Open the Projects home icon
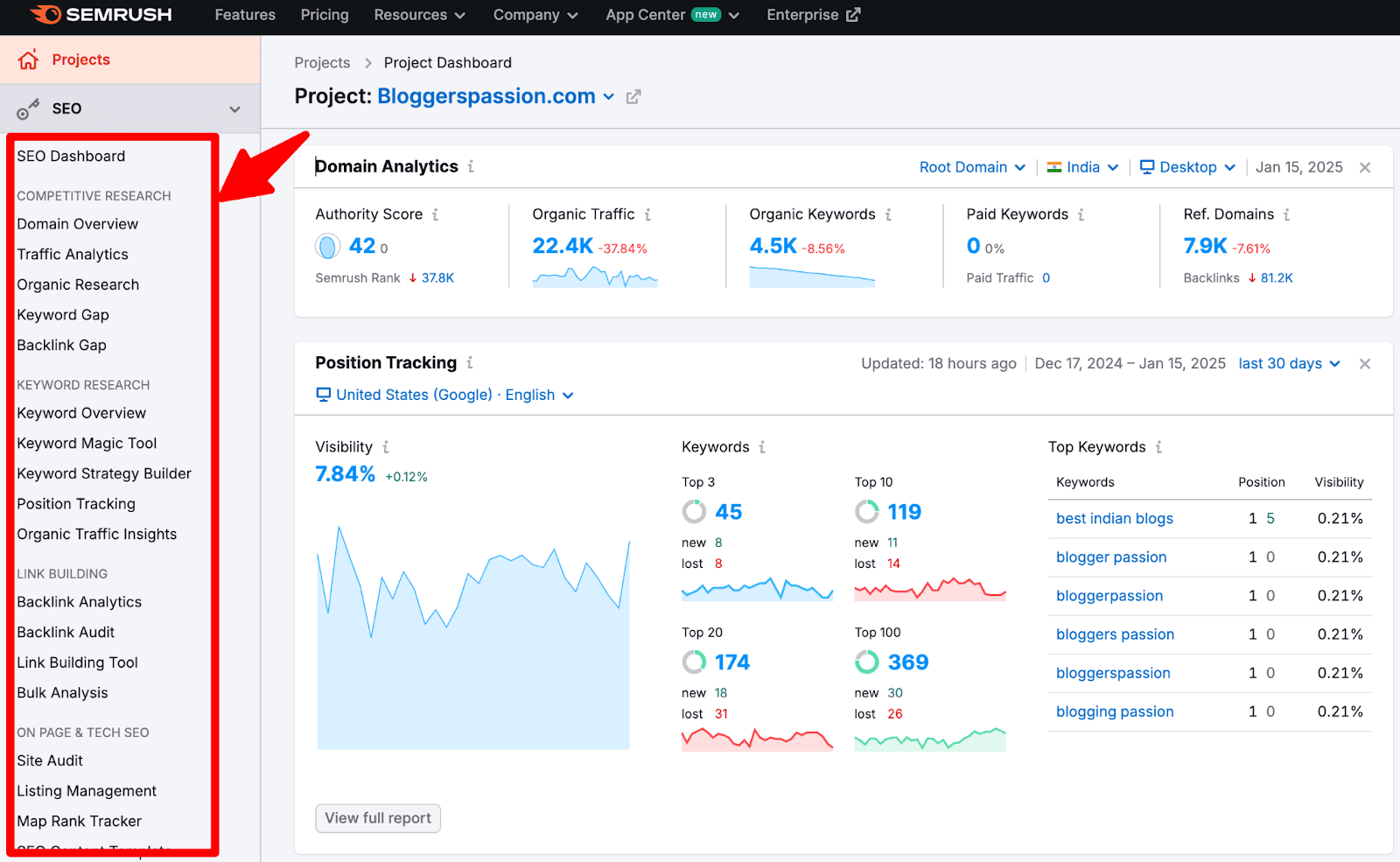Screen dimensions: 1400x862 pos(28,60)
